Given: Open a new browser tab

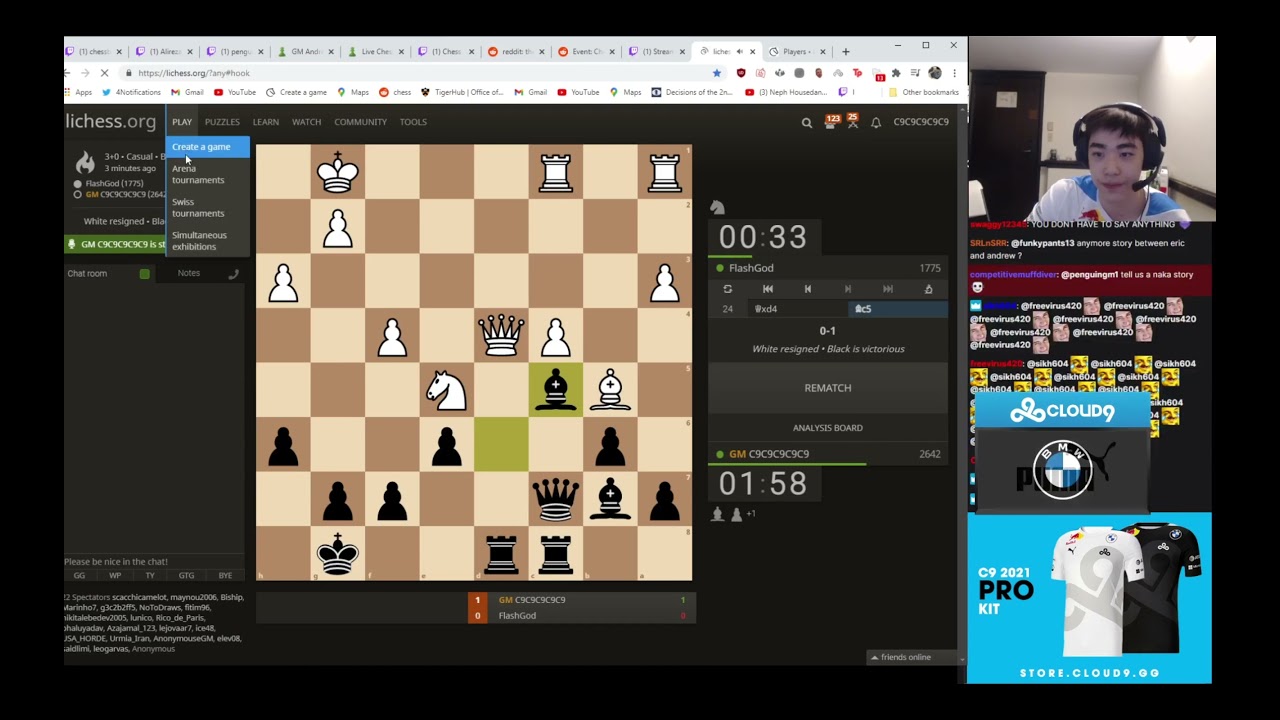Looking at the screenshot, I should point(845,52).
